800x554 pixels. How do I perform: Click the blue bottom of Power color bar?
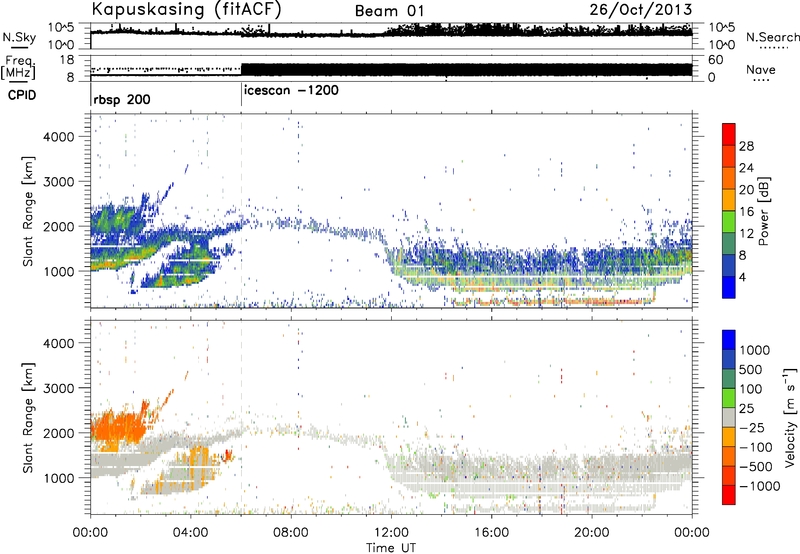click(729, 287)
